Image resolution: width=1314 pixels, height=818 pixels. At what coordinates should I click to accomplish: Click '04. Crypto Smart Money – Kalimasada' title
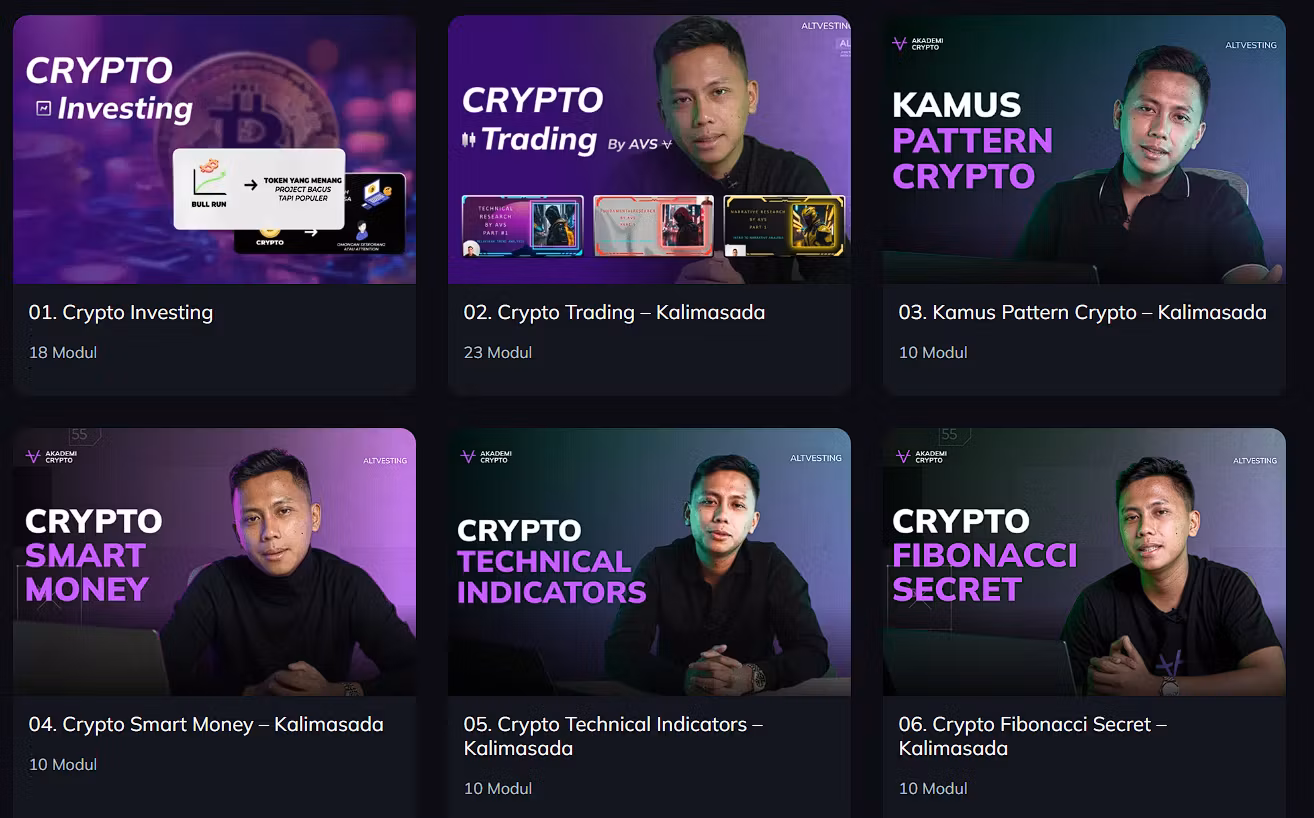click(206, 724)
